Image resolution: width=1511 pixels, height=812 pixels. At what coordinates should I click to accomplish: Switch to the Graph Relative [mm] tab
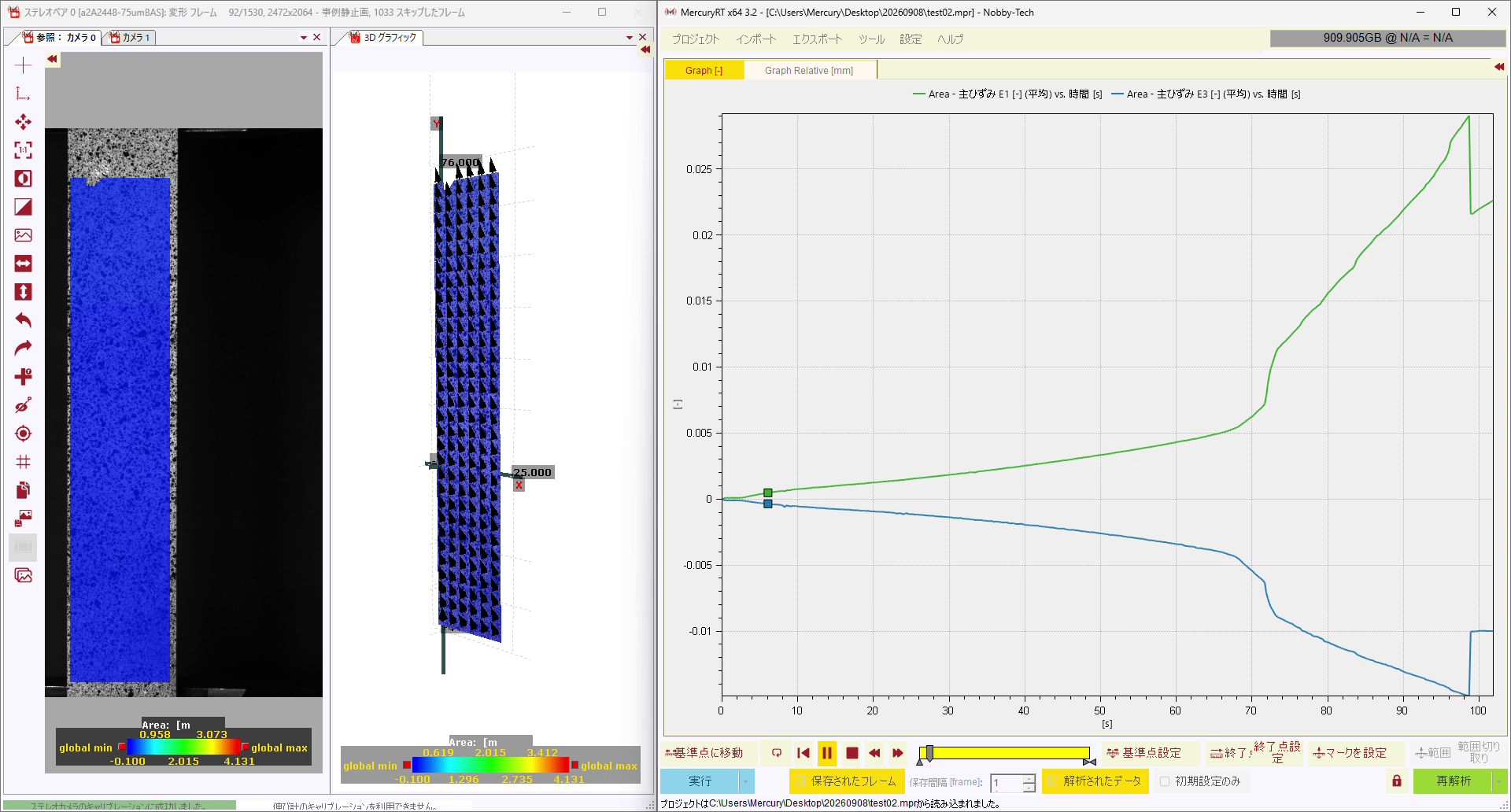coord(809,71)
